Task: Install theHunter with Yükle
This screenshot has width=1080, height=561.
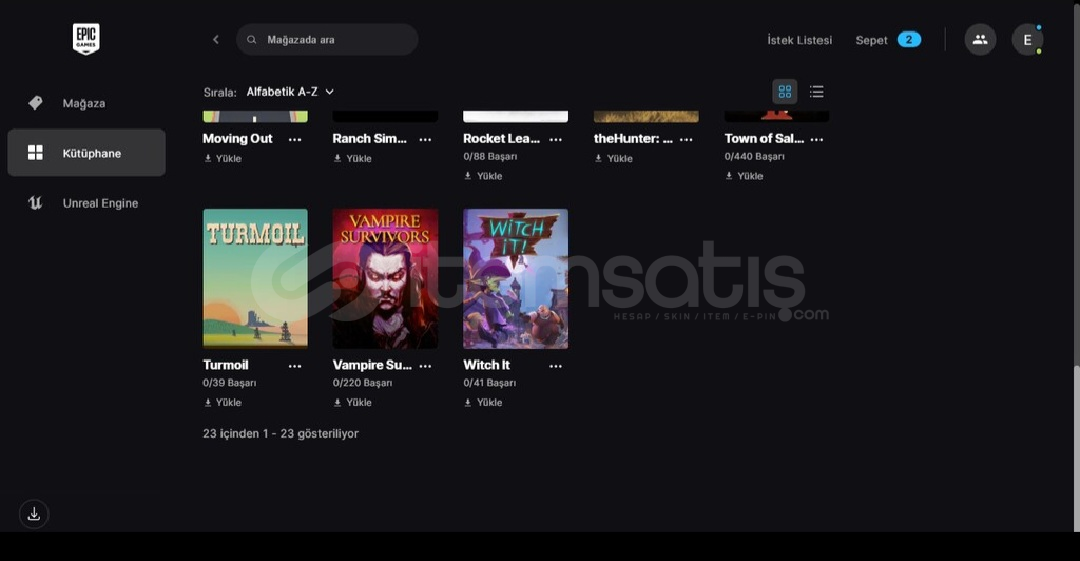Action: pos(614,159)
